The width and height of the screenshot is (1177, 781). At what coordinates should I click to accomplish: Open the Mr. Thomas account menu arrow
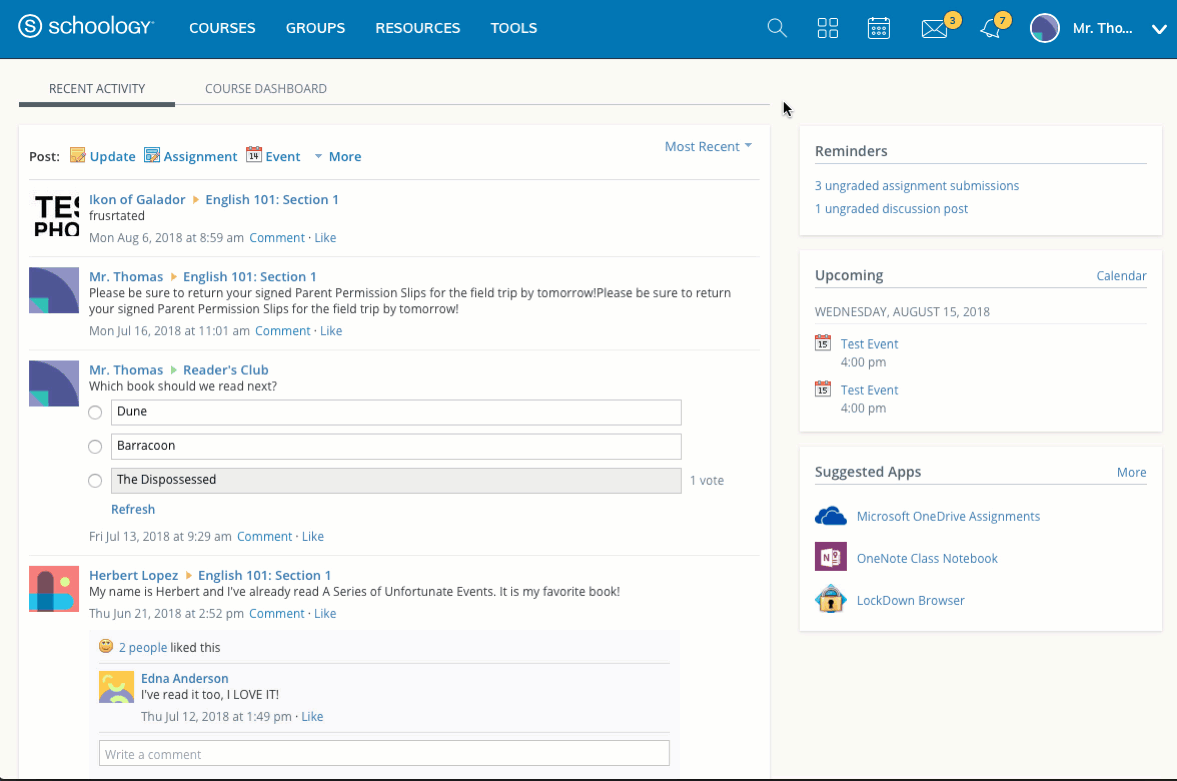(1159, 29)
